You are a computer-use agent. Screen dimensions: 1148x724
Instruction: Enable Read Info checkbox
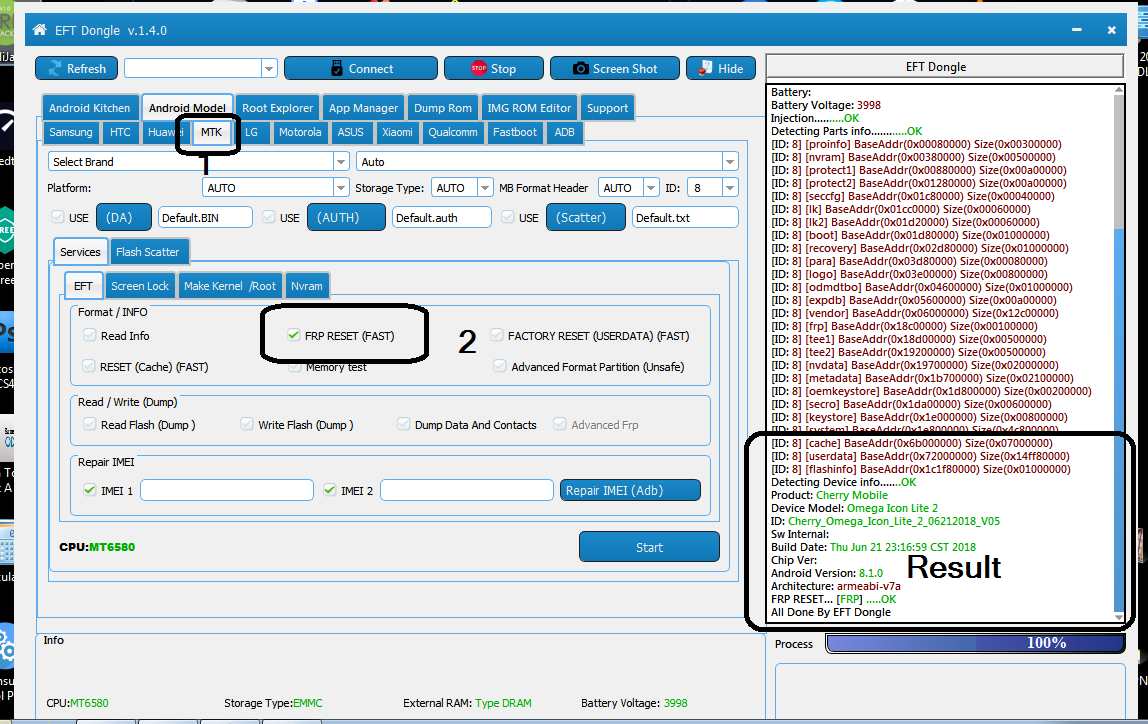point(89,335)
